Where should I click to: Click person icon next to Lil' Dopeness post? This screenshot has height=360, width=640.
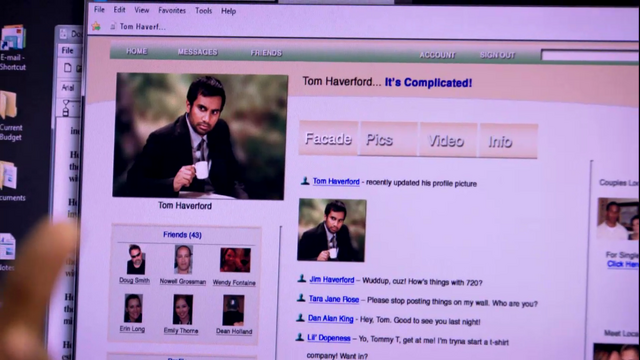300,337
